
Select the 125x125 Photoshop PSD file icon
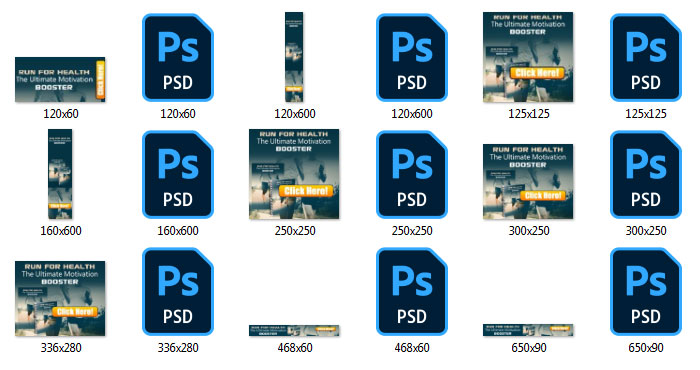coord(646,58)
